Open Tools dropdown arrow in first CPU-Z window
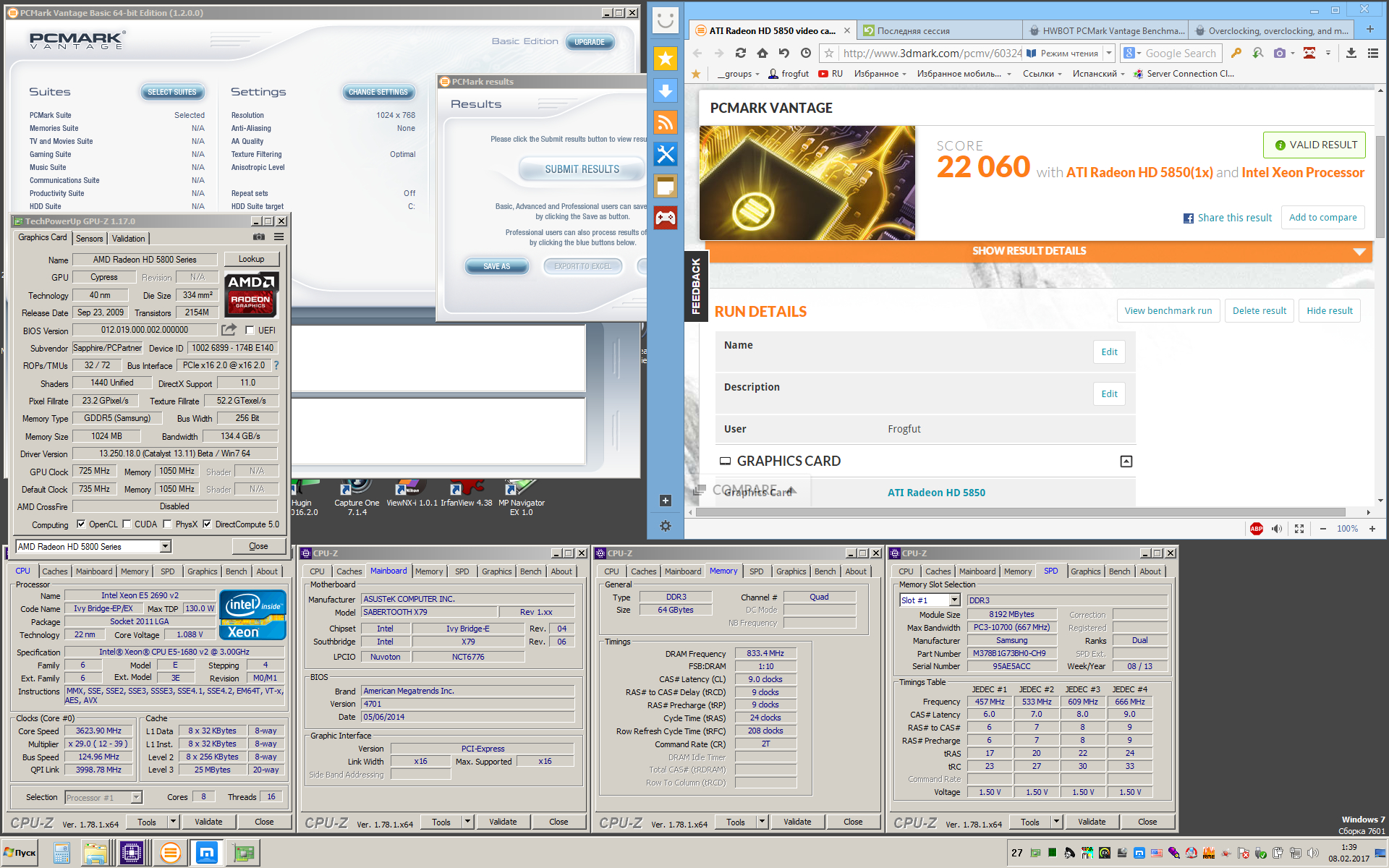Image resolution: width=1389 pixels, height=868 pixels. [x=173, y=822]
